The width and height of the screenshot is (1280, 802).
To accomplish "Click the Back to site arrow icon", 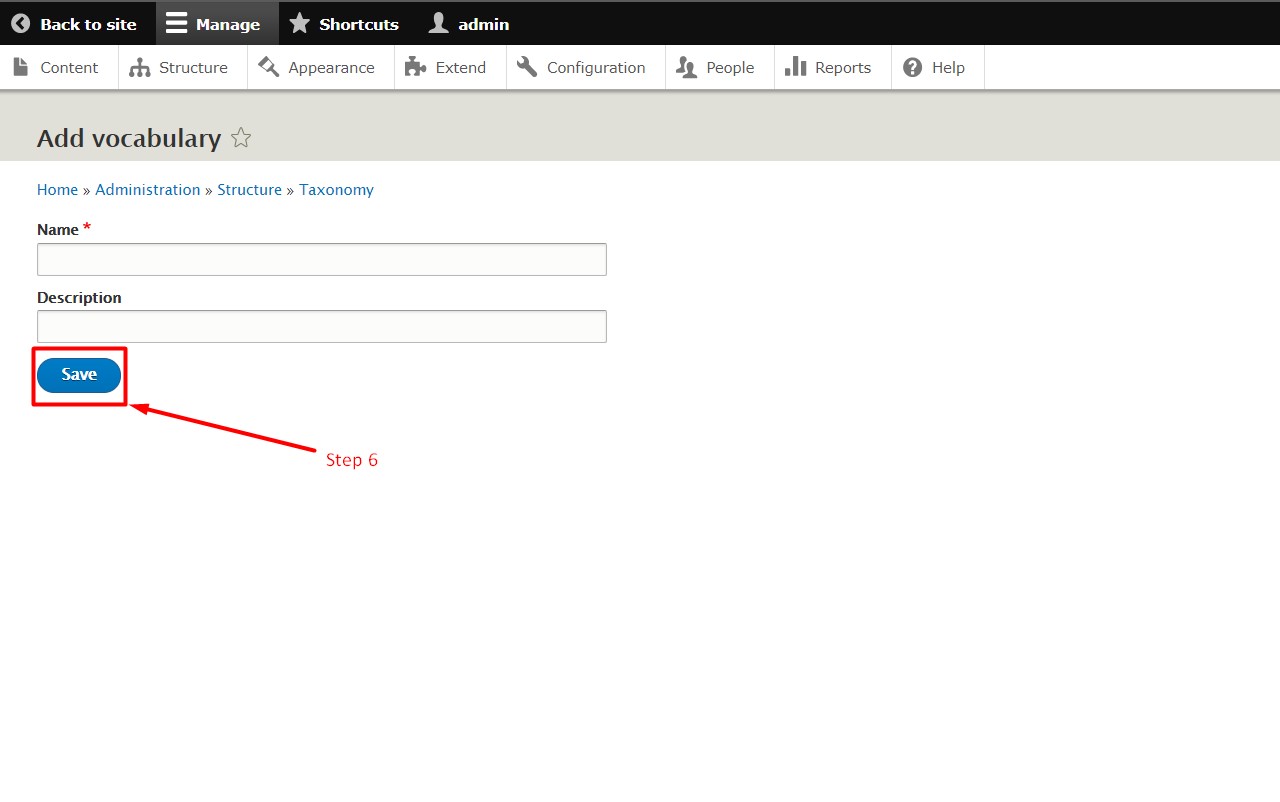I will click(x=21, y=24).
